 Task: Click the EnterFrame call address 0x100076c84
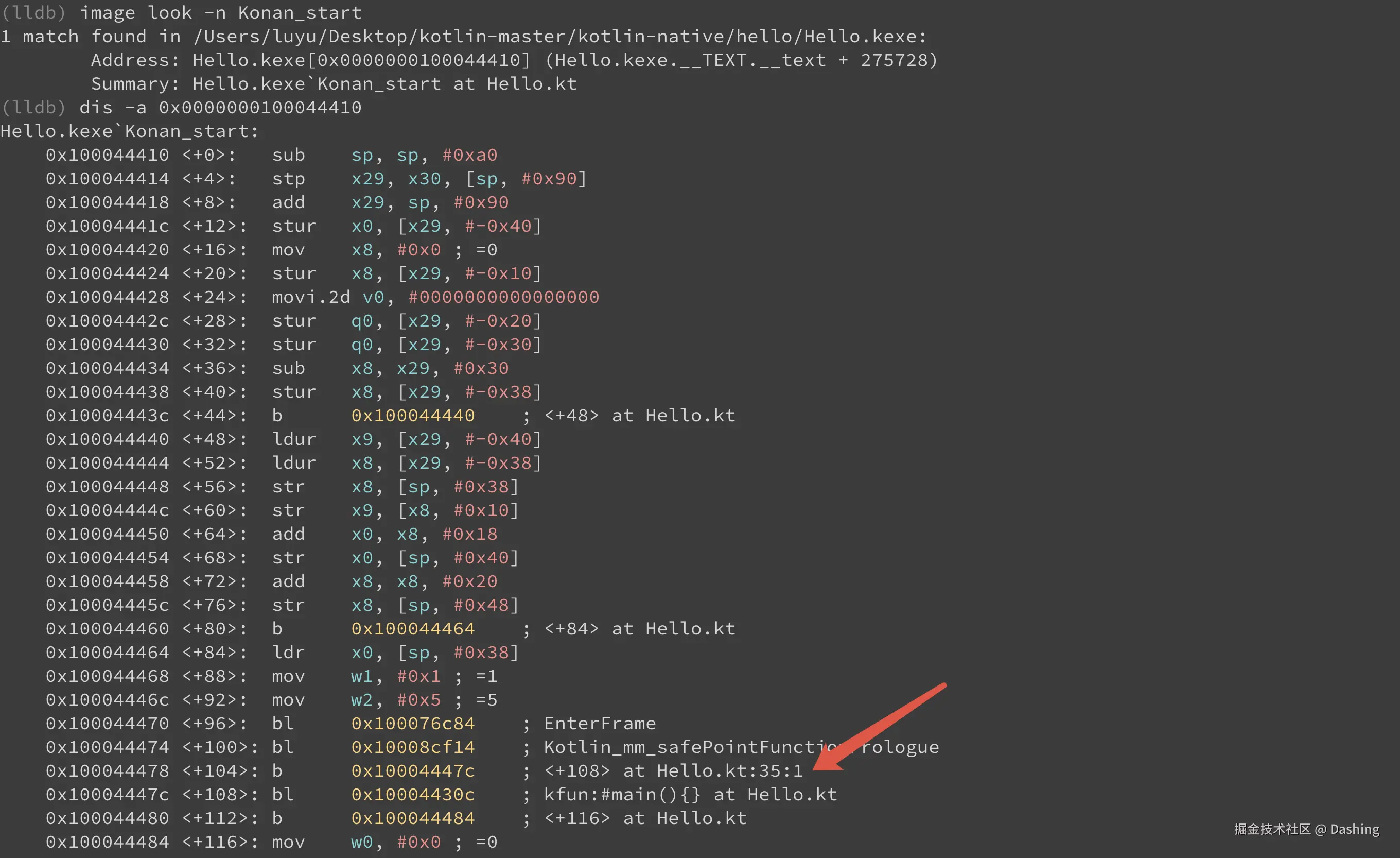click(412, 723)
